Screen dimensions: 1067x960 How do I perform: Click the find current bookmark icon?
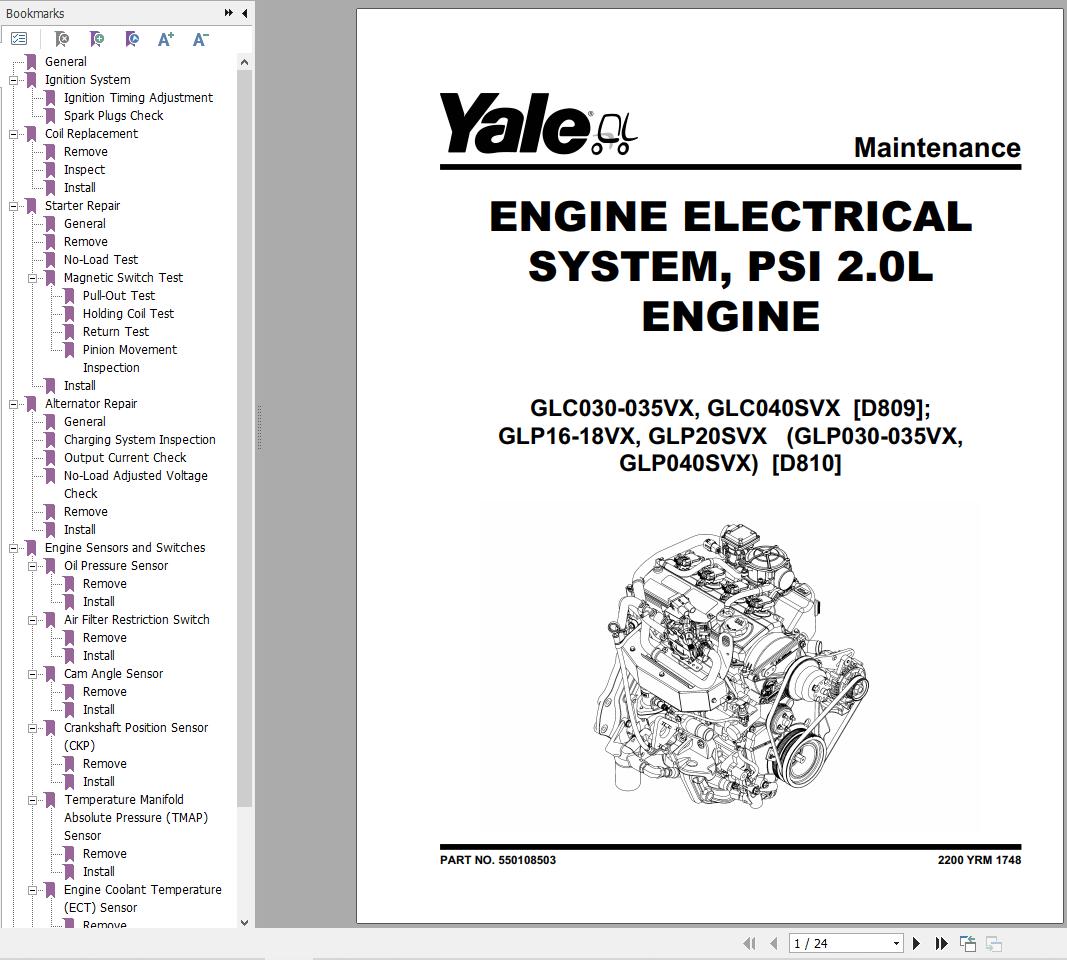click(x=132, y=39)
